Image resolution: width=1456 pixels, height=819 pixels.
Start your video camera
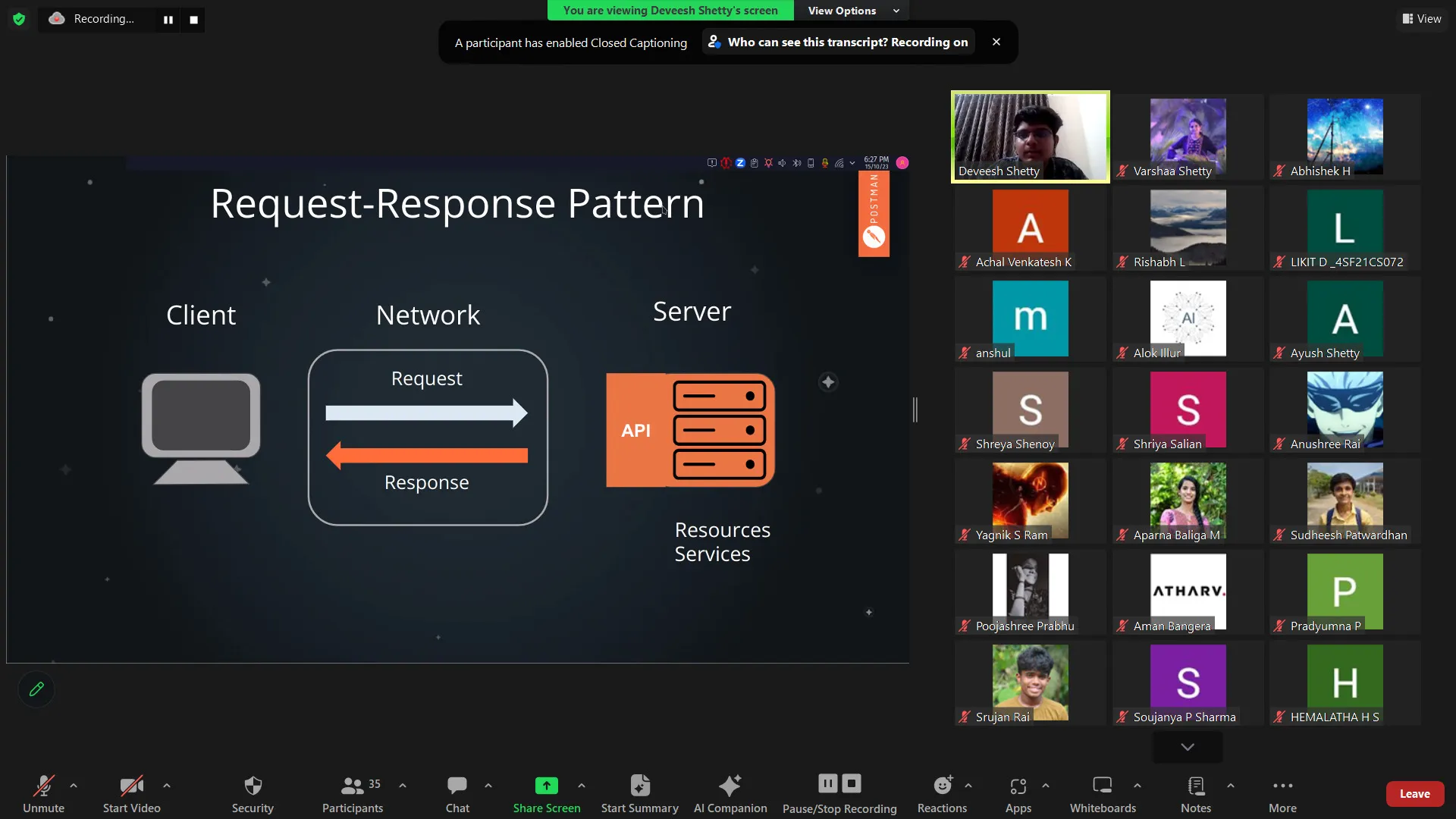130,793
